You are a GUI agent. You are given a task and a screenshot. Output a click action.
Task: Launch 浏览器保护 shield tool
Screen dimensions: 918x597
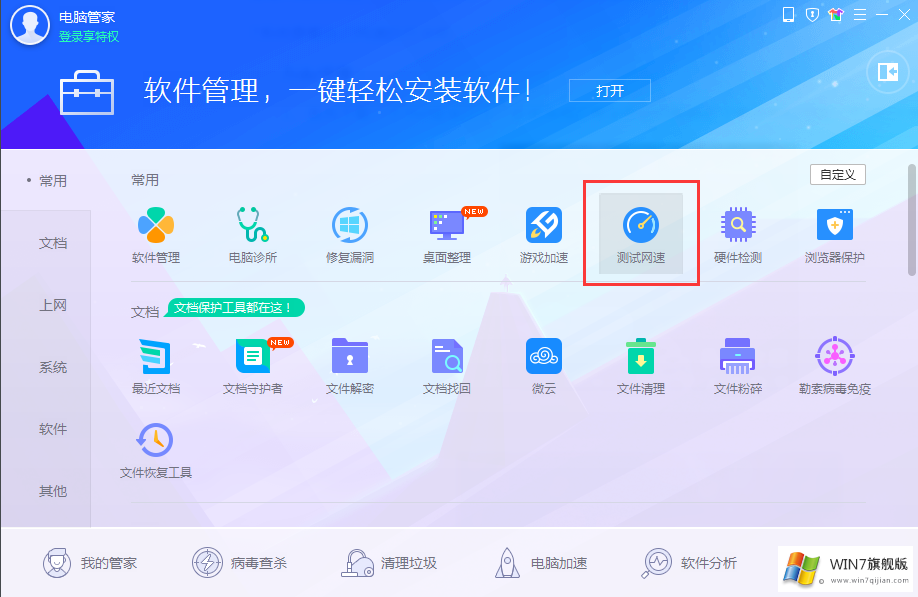835,225
